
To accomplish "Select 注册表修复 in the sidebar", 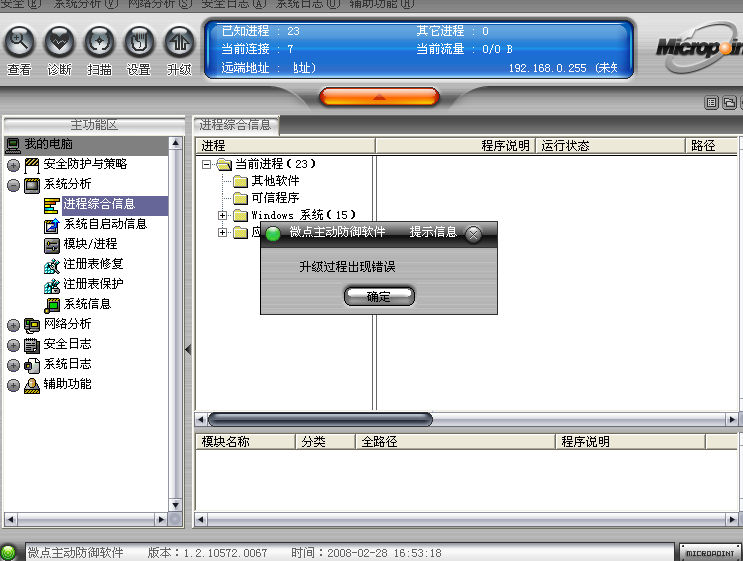I will click(x=93, y=264).
